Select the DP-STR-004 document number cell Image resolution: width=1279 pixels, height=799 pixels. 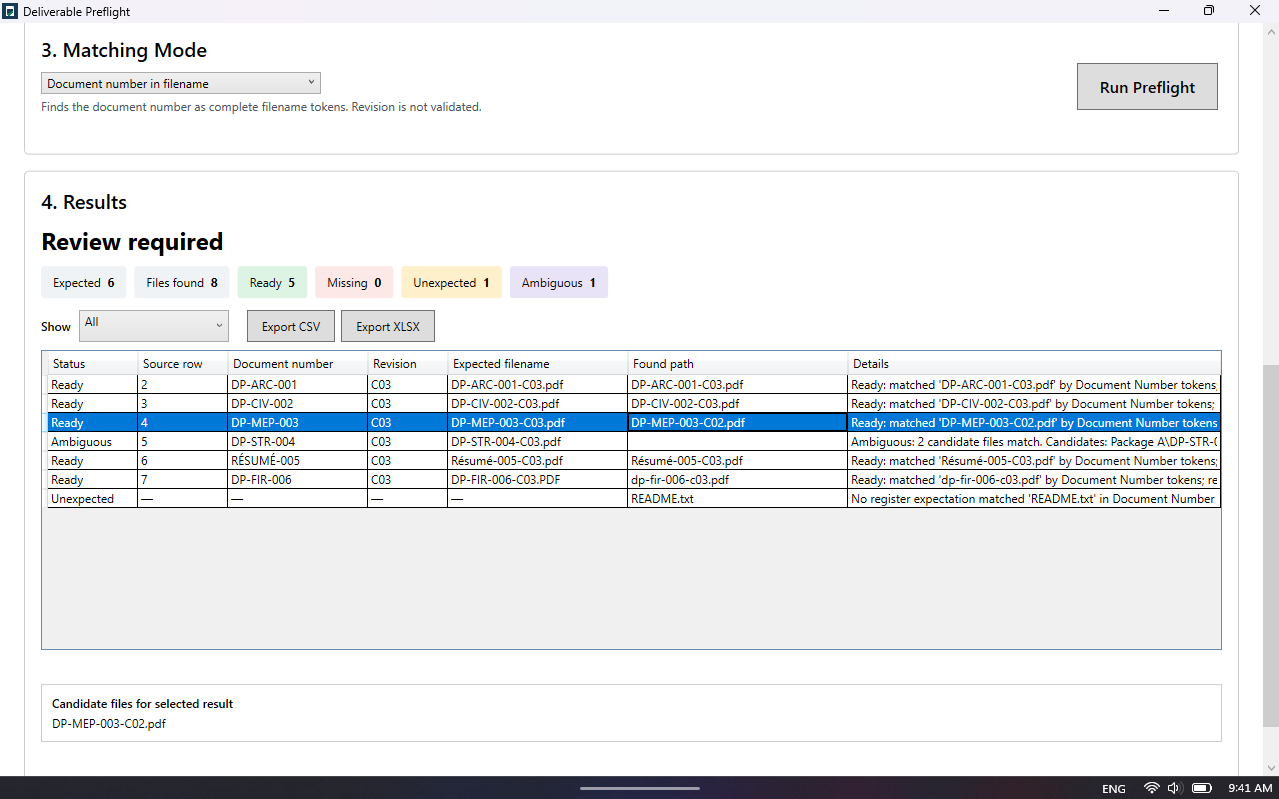click(298, 442)
